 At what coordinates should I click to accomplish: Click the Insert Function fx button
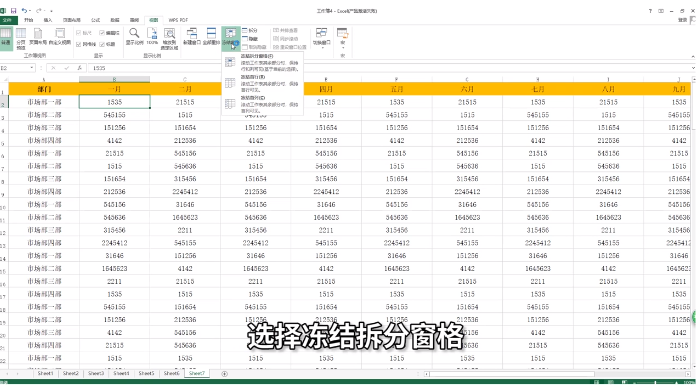pos(79,68)
